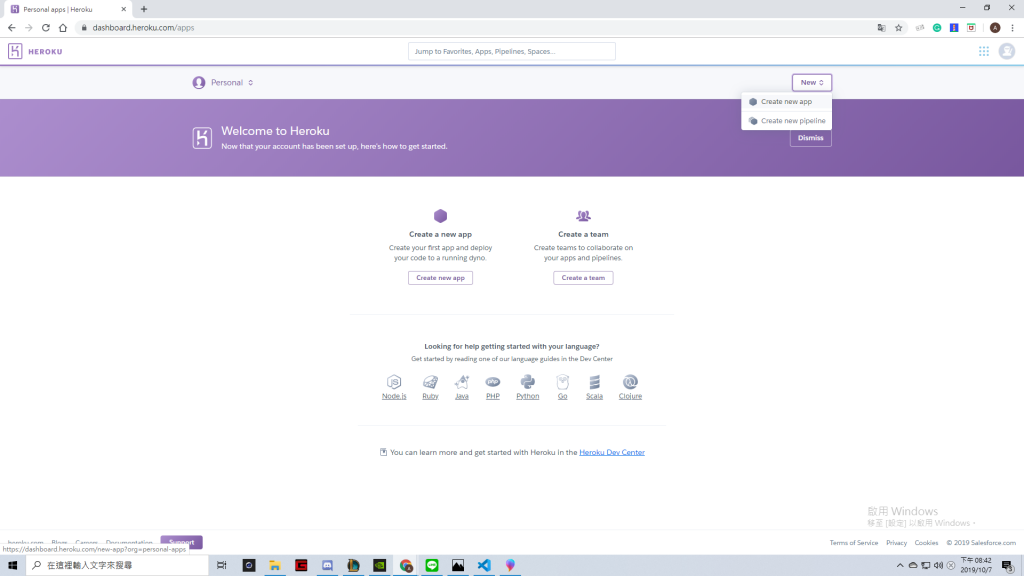Screen dimensions: 1024x576
Task: Select Create new app from menu
Action: click(x=786, y=102)
